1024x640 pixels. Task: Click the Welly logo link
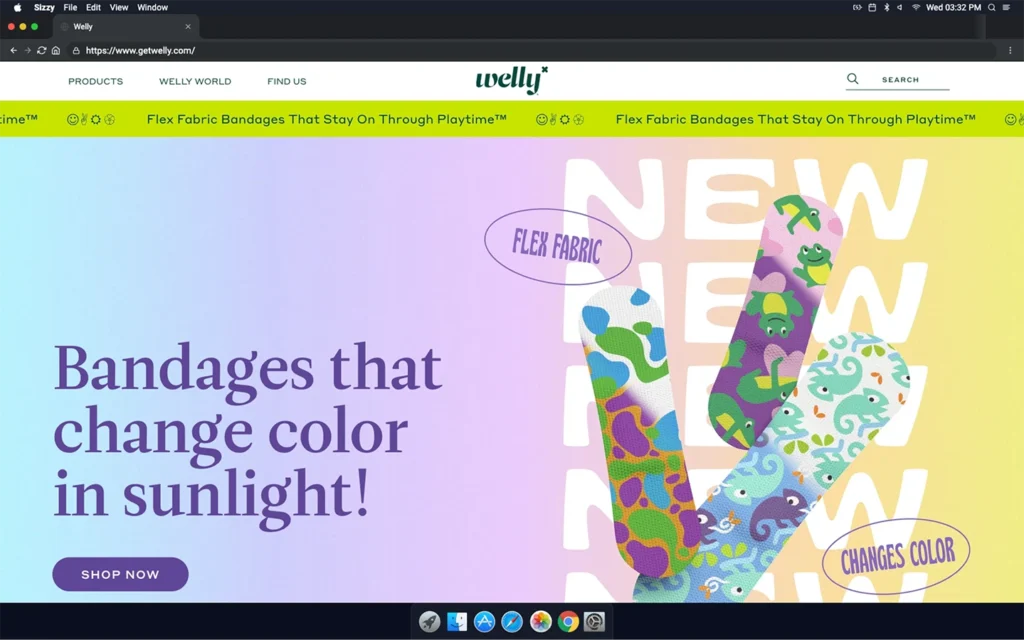pyautogui.click(x=511, y=80)
